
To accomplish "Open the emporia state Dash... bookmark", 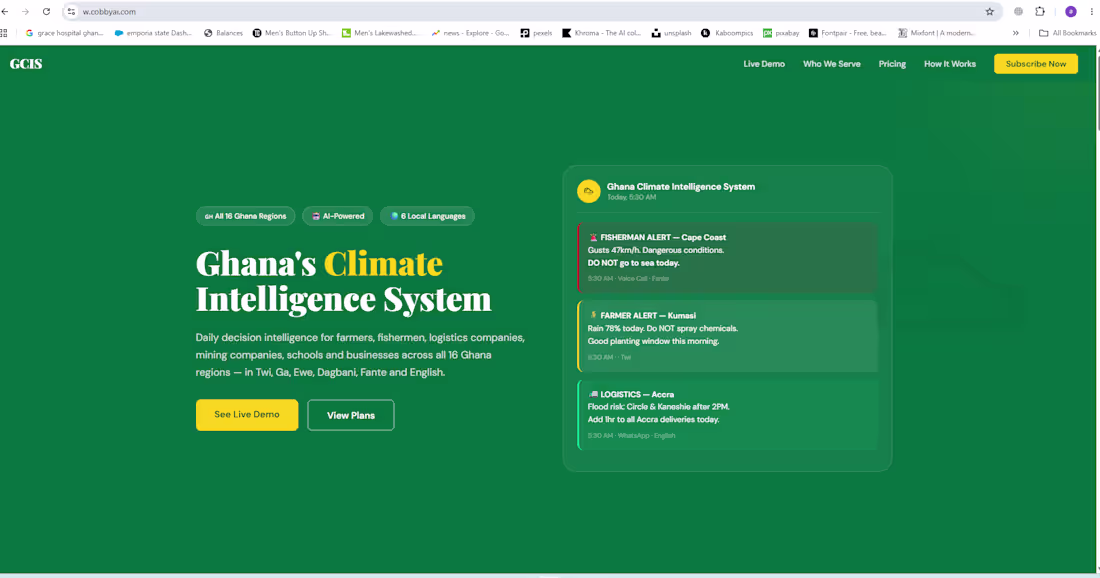I will (153, 33).
